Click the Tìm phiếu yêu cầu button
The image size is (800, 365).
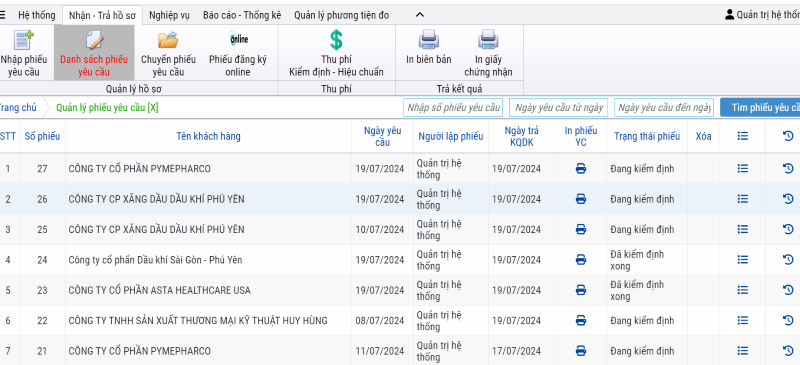tap(760, 108)
